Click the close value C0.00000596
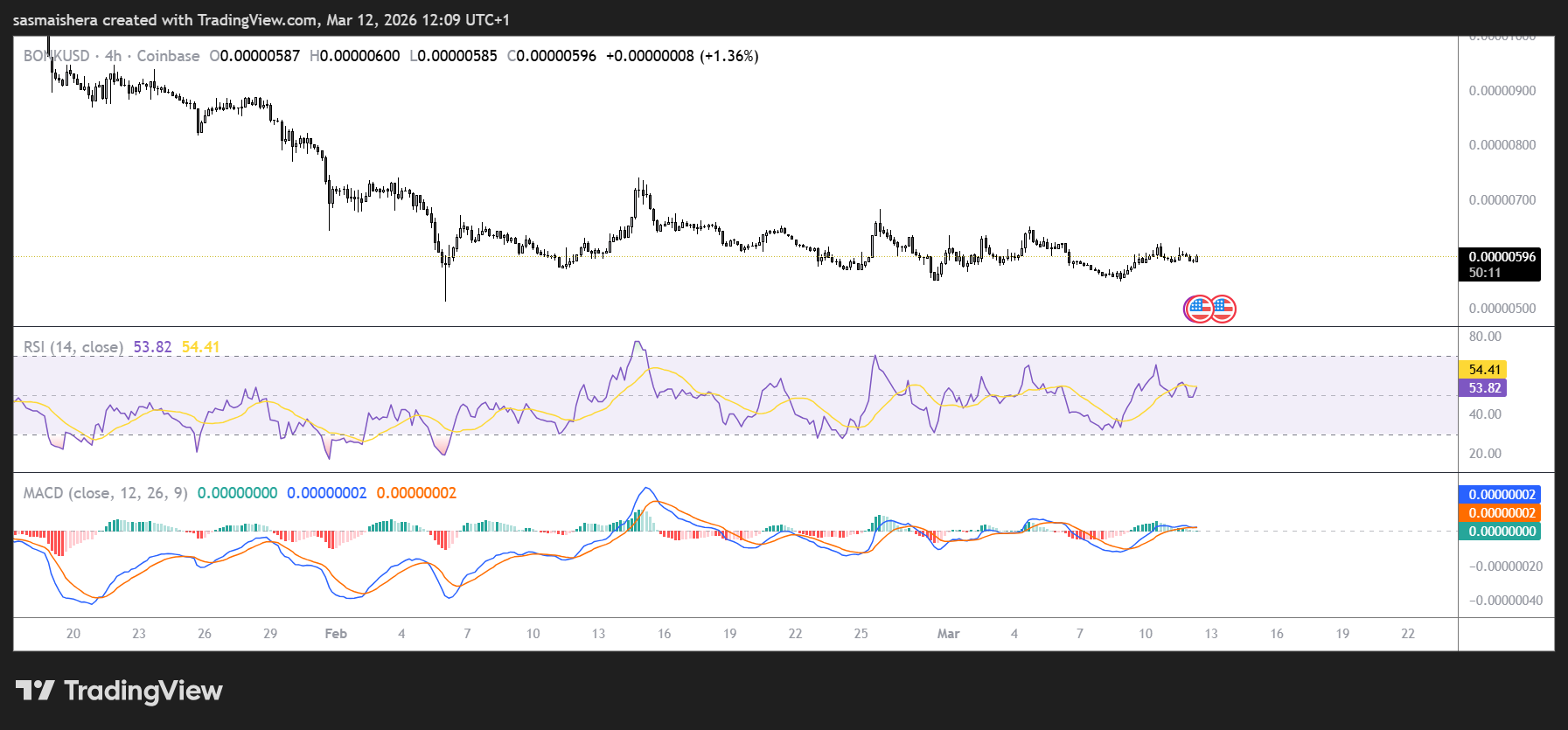Image resolution: width=1568 pixels, height=730 pixels. point(552,56)
